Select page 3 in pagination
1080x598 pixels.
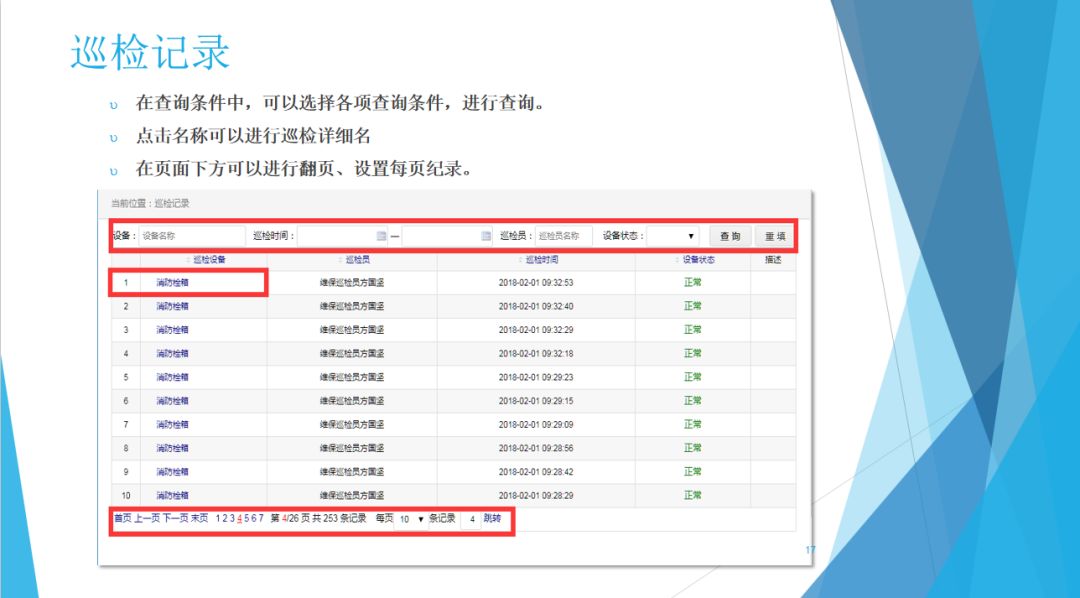pyautogui.click(x=232, y=519)
